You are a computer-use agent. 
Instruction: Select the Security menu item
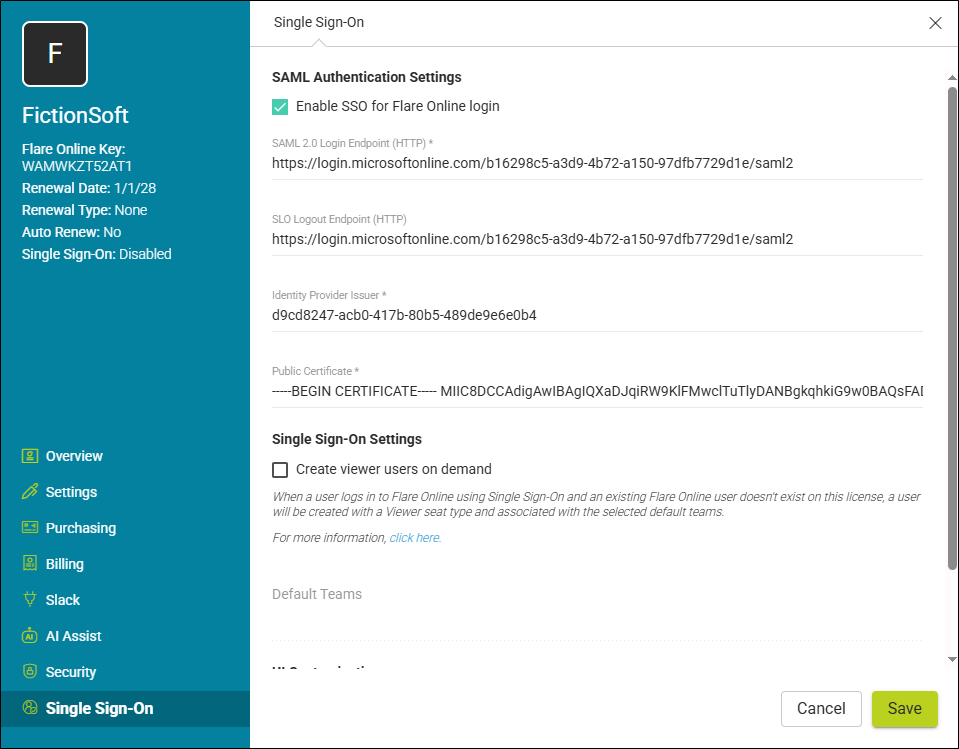click(71, 672)
